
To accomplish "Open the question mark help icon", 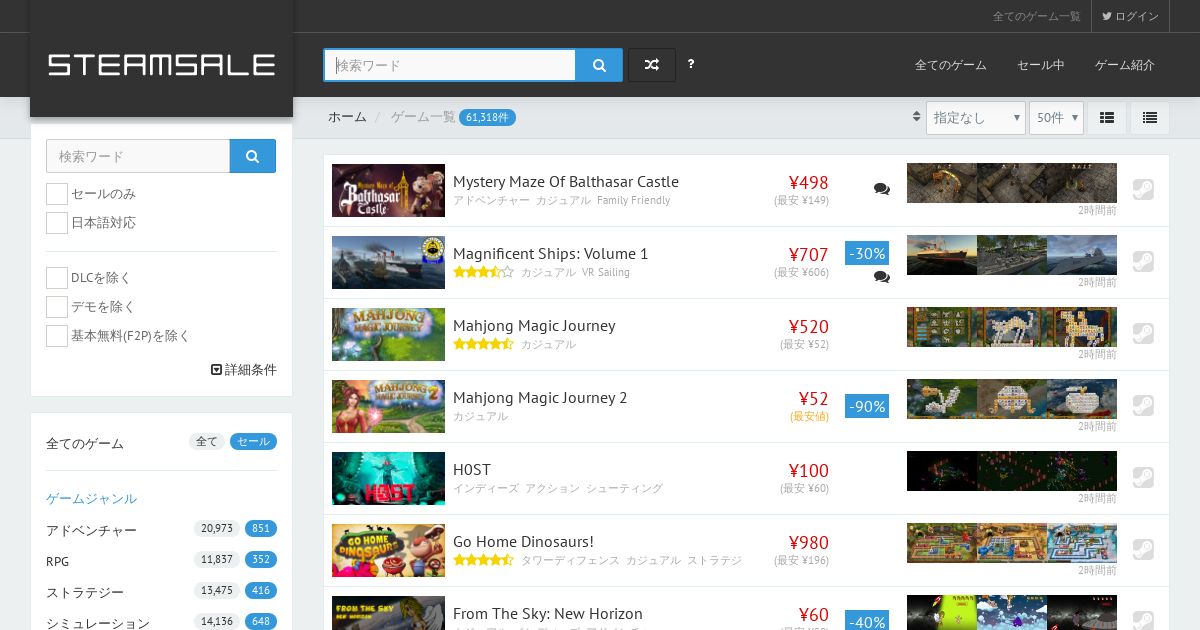I will [x=691, y=65].
